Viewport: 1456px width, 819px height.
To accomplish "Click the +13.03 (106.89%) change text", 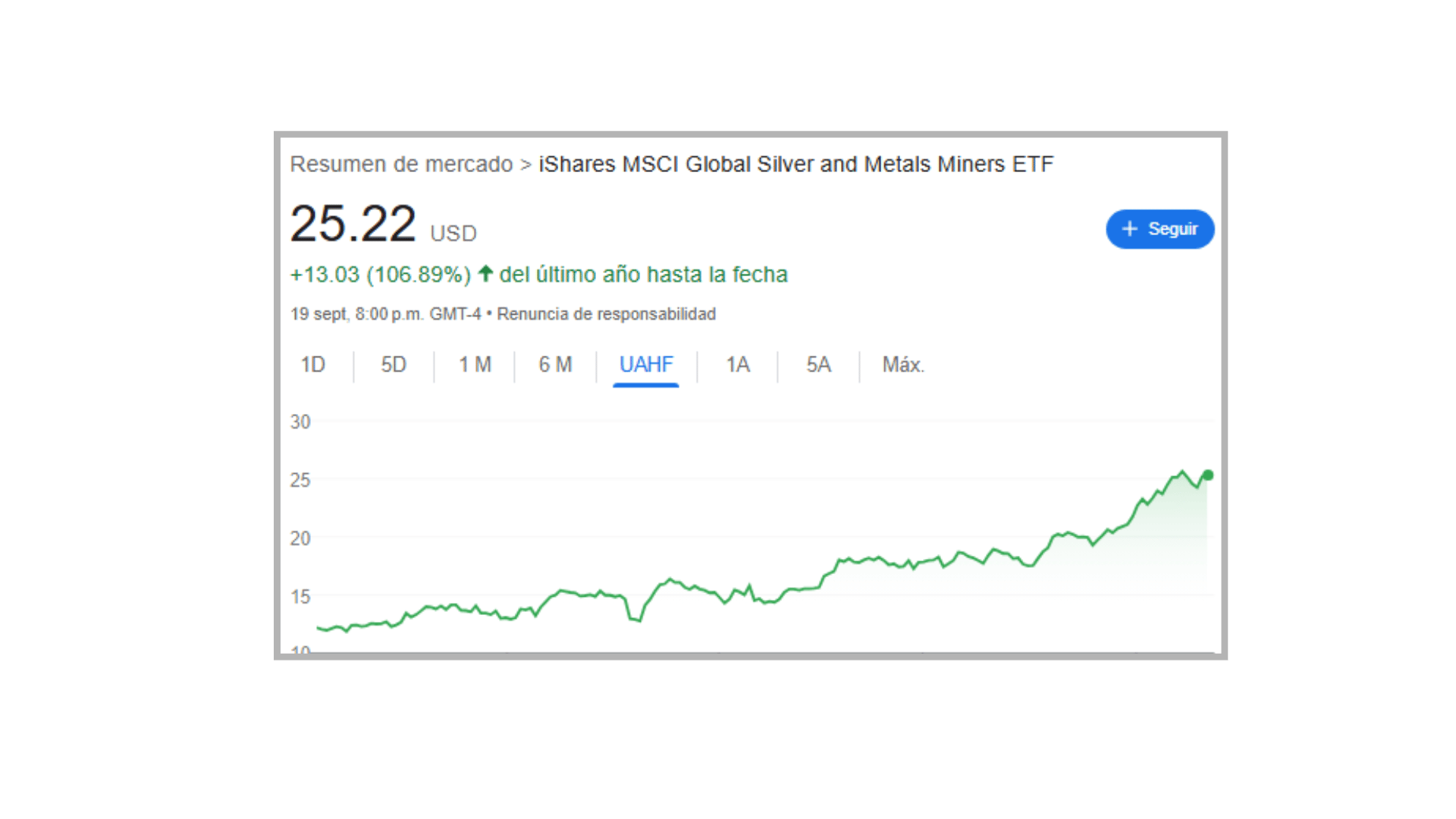I will coord(380,275).
